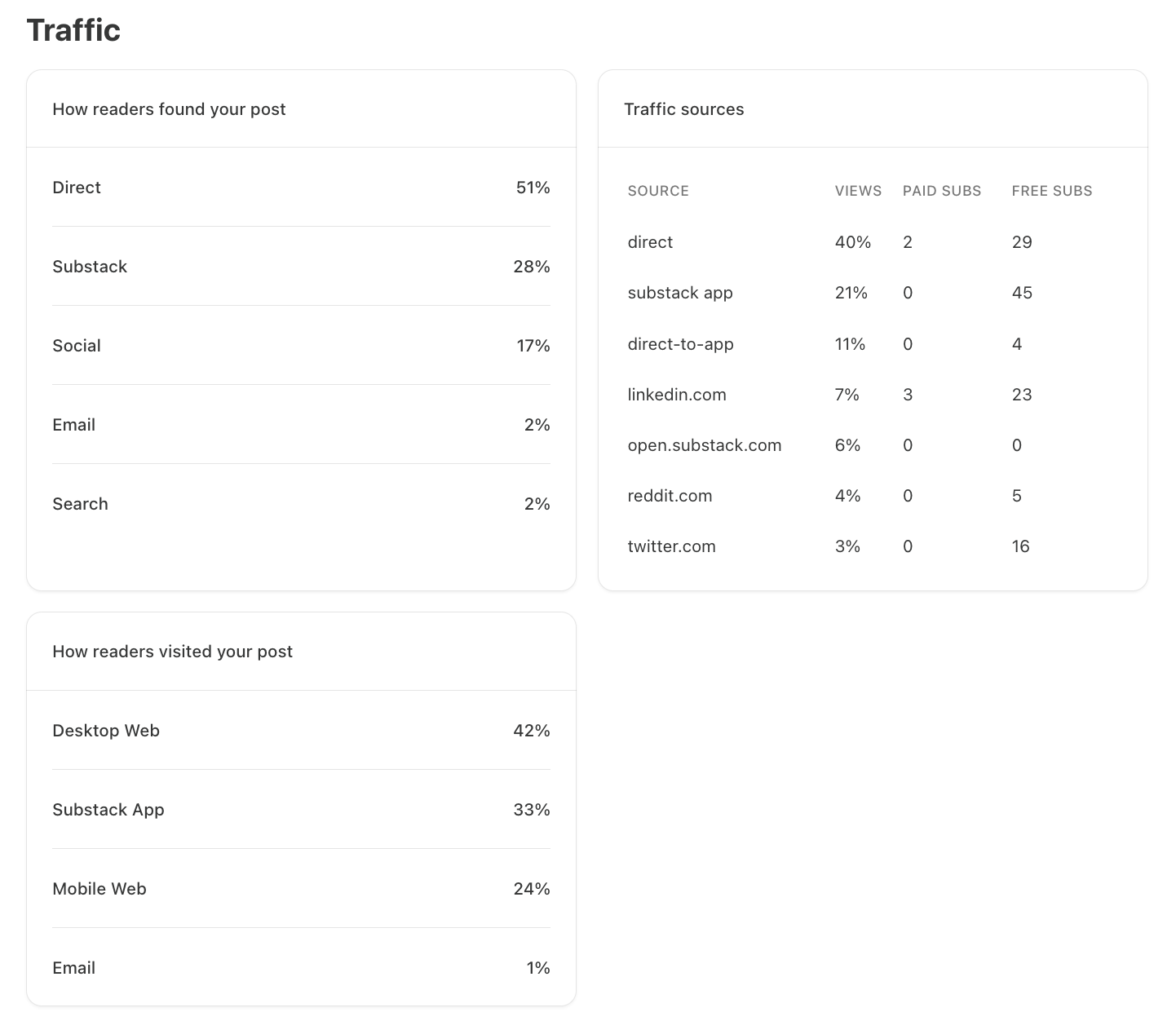Select the Substack 28% row

click(x=301, y=267)
